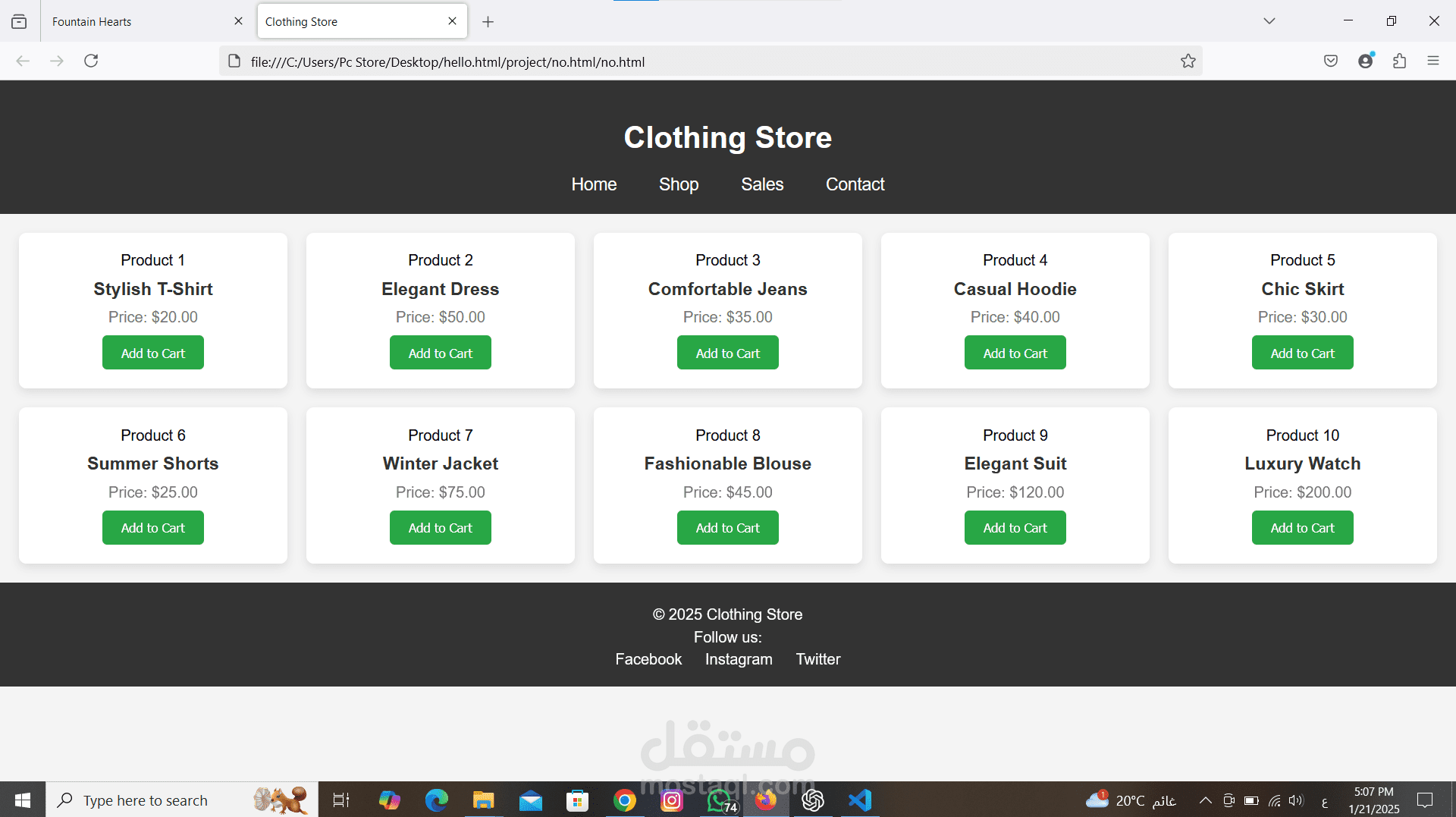Add Stylish T-Shirt to cart

(153, 353)
